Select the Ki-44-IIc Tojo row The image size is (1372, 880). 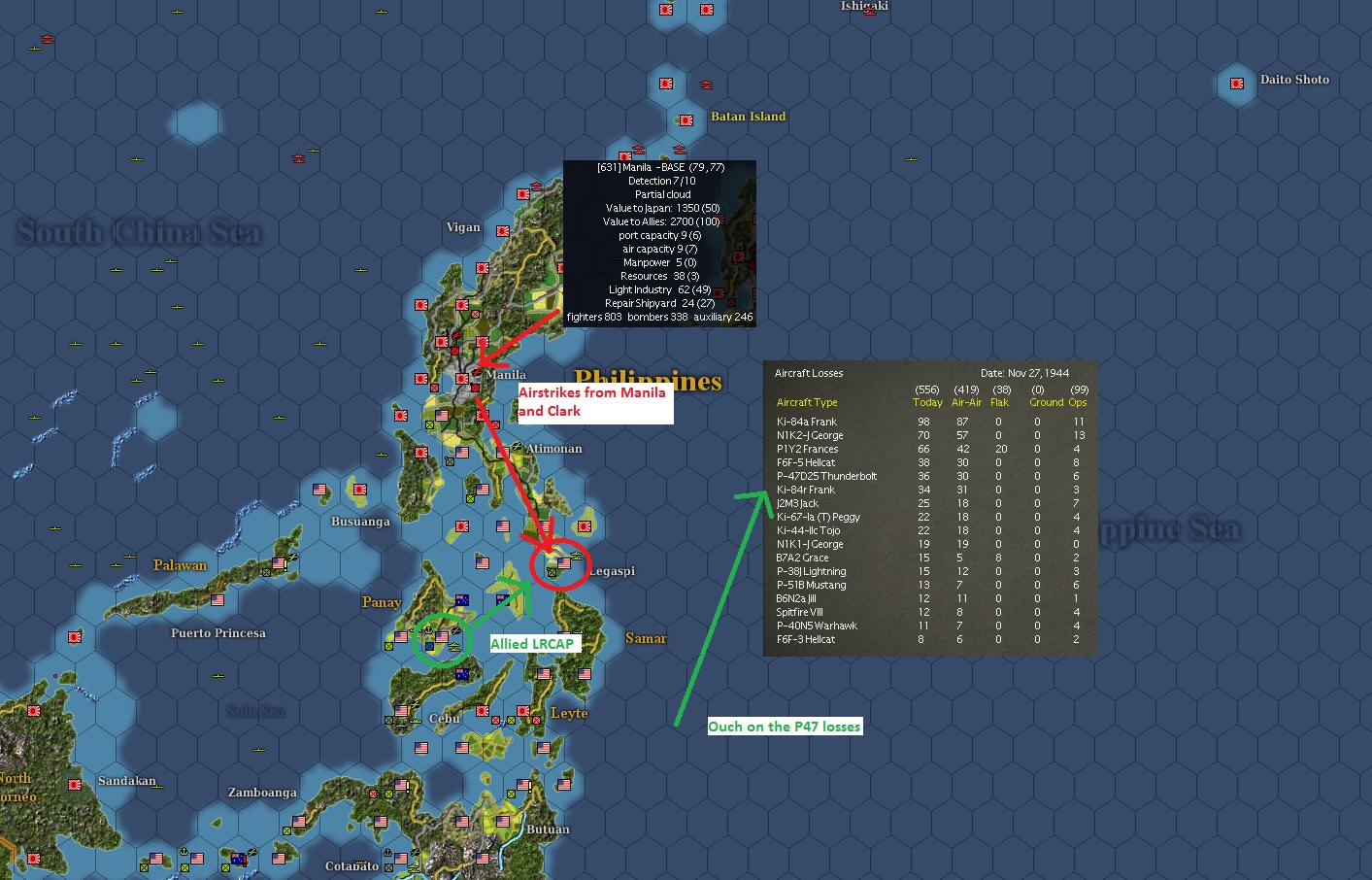tap(930, 530)
